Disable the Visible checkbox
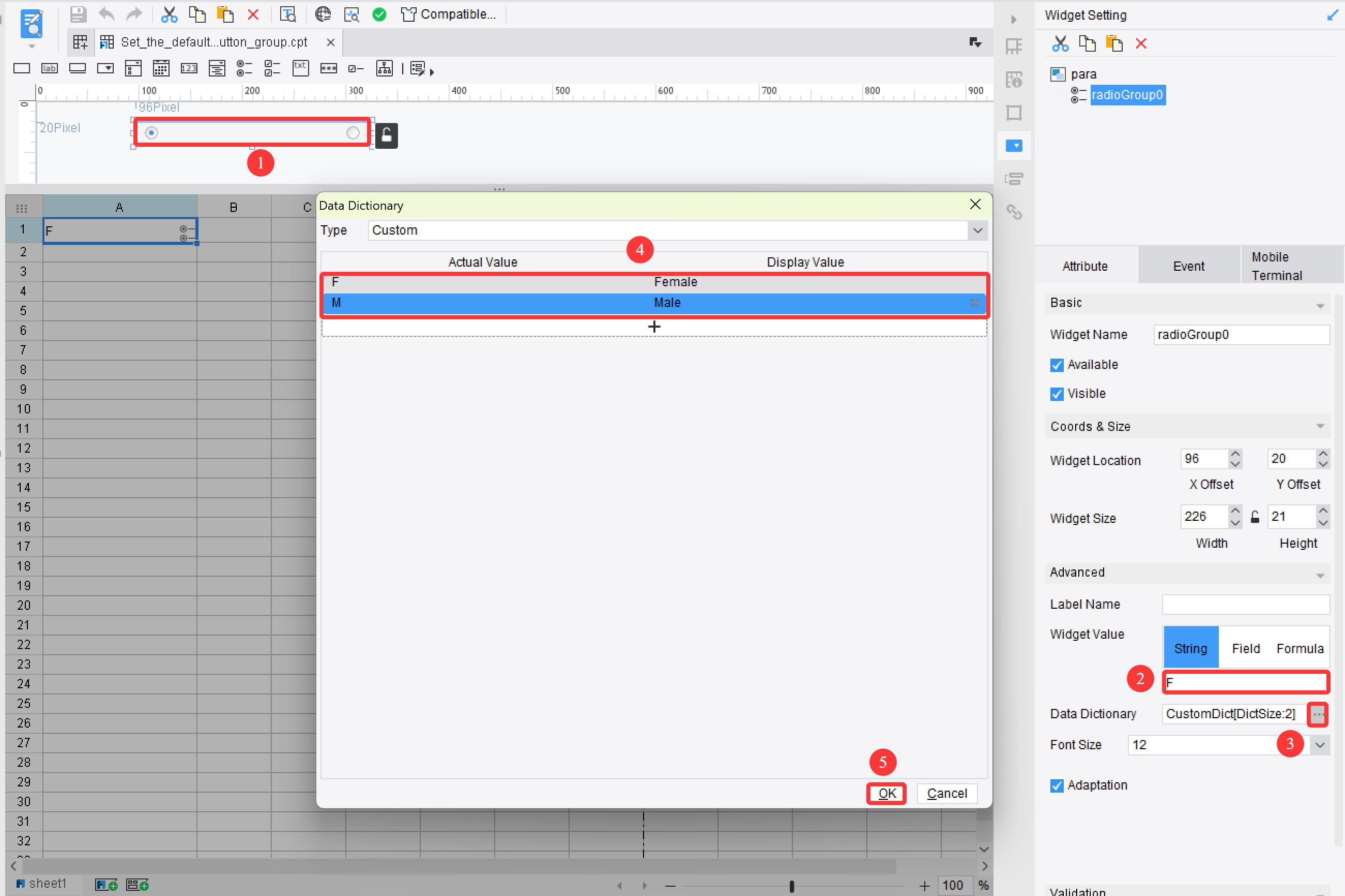 (1057, 393)
